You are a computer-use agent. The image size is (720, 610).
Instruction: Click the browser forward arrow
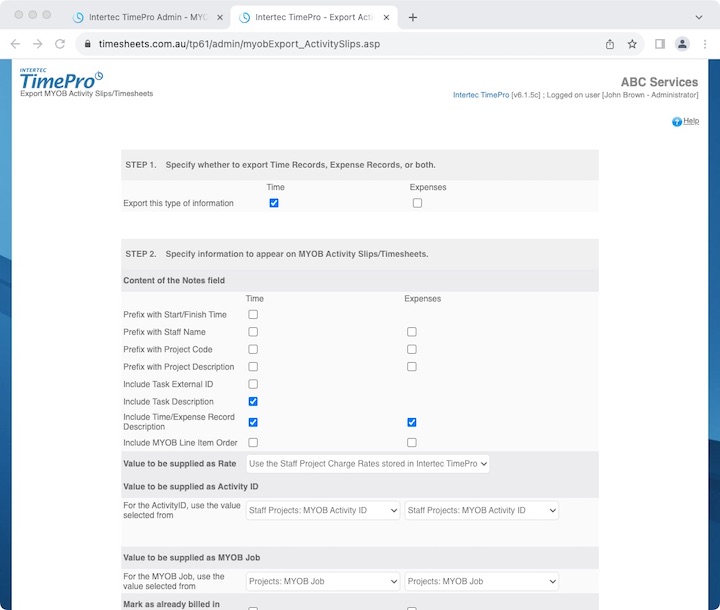(38, 44)
